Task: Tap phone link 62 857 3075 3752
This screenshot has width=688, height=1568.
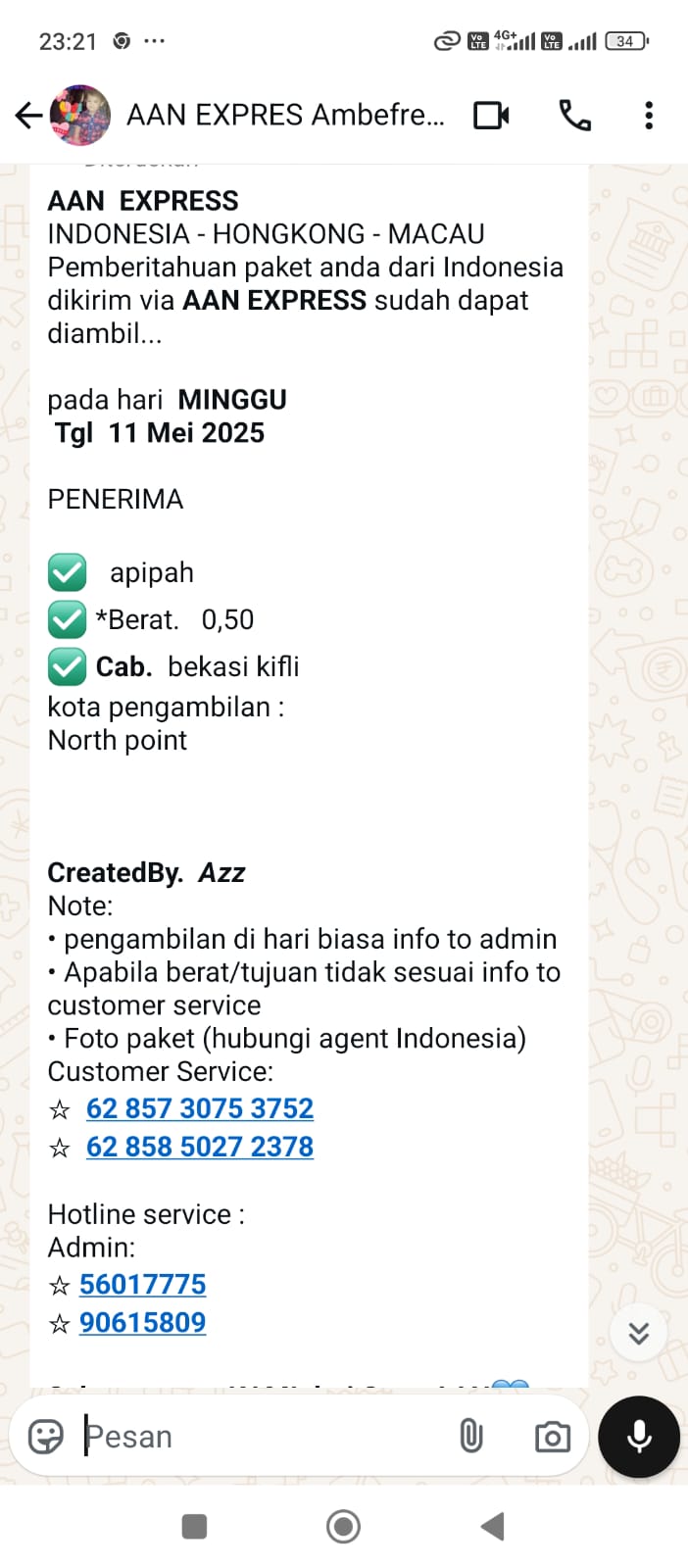Action: point(200,1108)
